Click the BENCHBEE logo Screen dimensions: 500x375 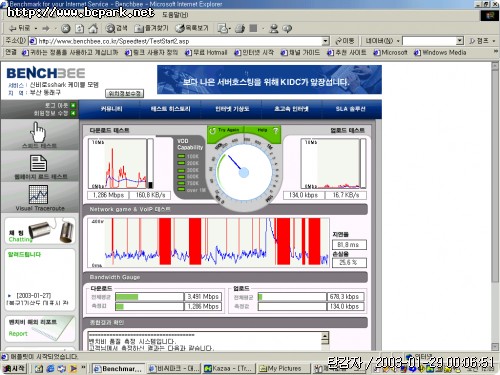(46, 73)
